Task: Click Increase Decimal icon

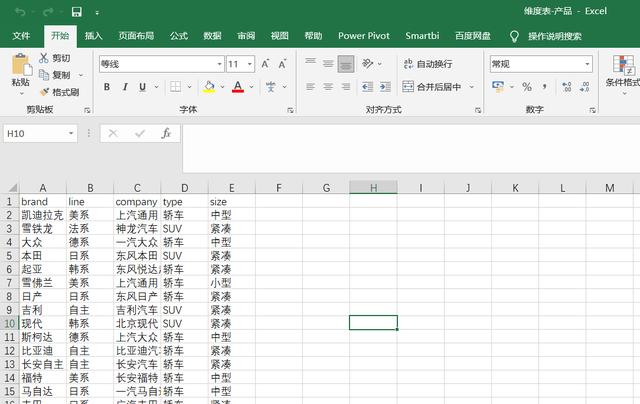Action: click(567, 87)
